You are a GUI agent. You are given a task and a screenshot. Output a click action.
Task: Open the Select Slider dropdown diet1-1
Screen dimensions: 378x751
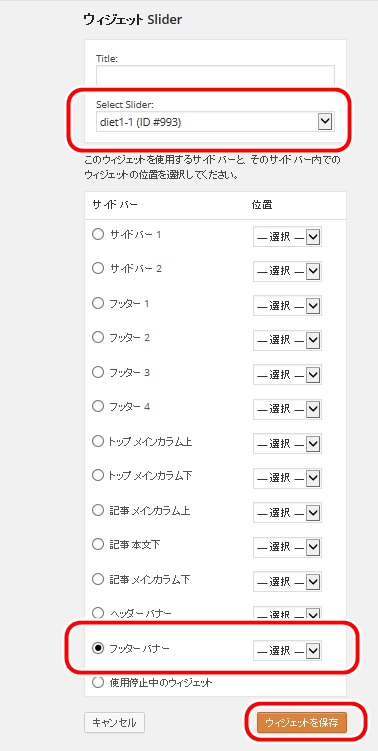215,122
